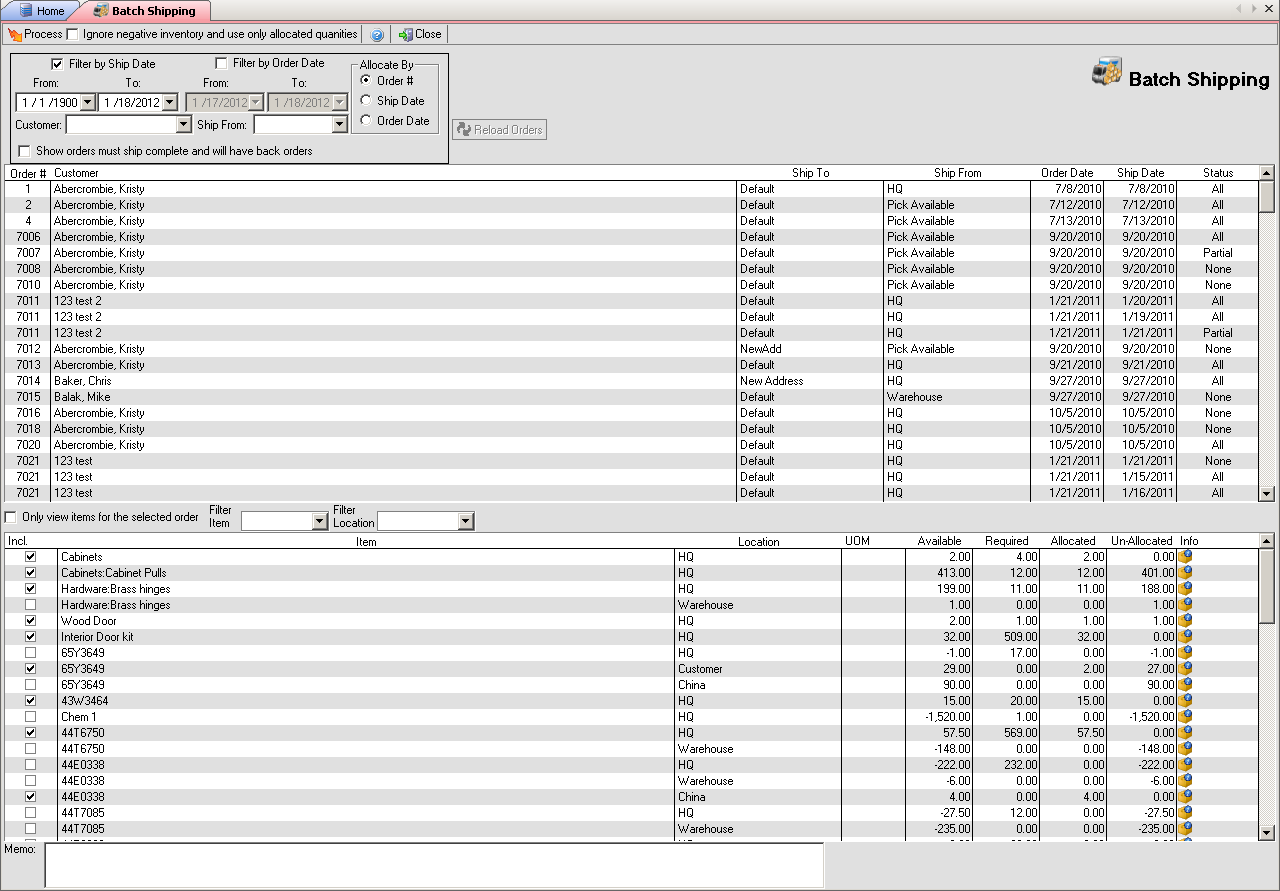The width and height of the screenshot is (1280, 891).
Task: Expand the Filter Location dropdown
Action: click(x=465, y=521)
